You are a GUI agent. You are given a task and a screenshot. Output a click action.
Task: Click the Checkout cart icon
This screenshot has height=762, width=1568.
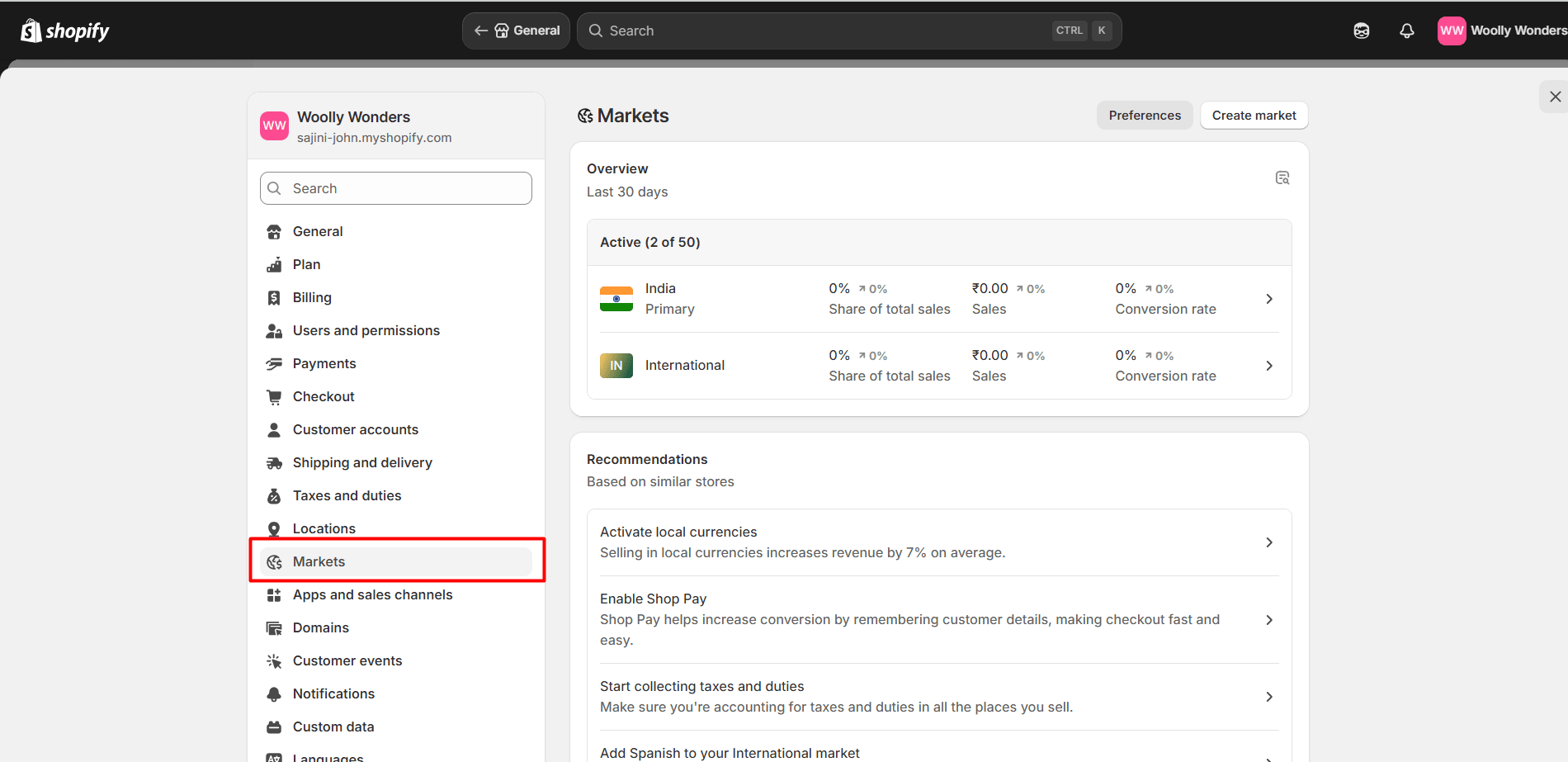pyautogui.click(x=274, y=397)
